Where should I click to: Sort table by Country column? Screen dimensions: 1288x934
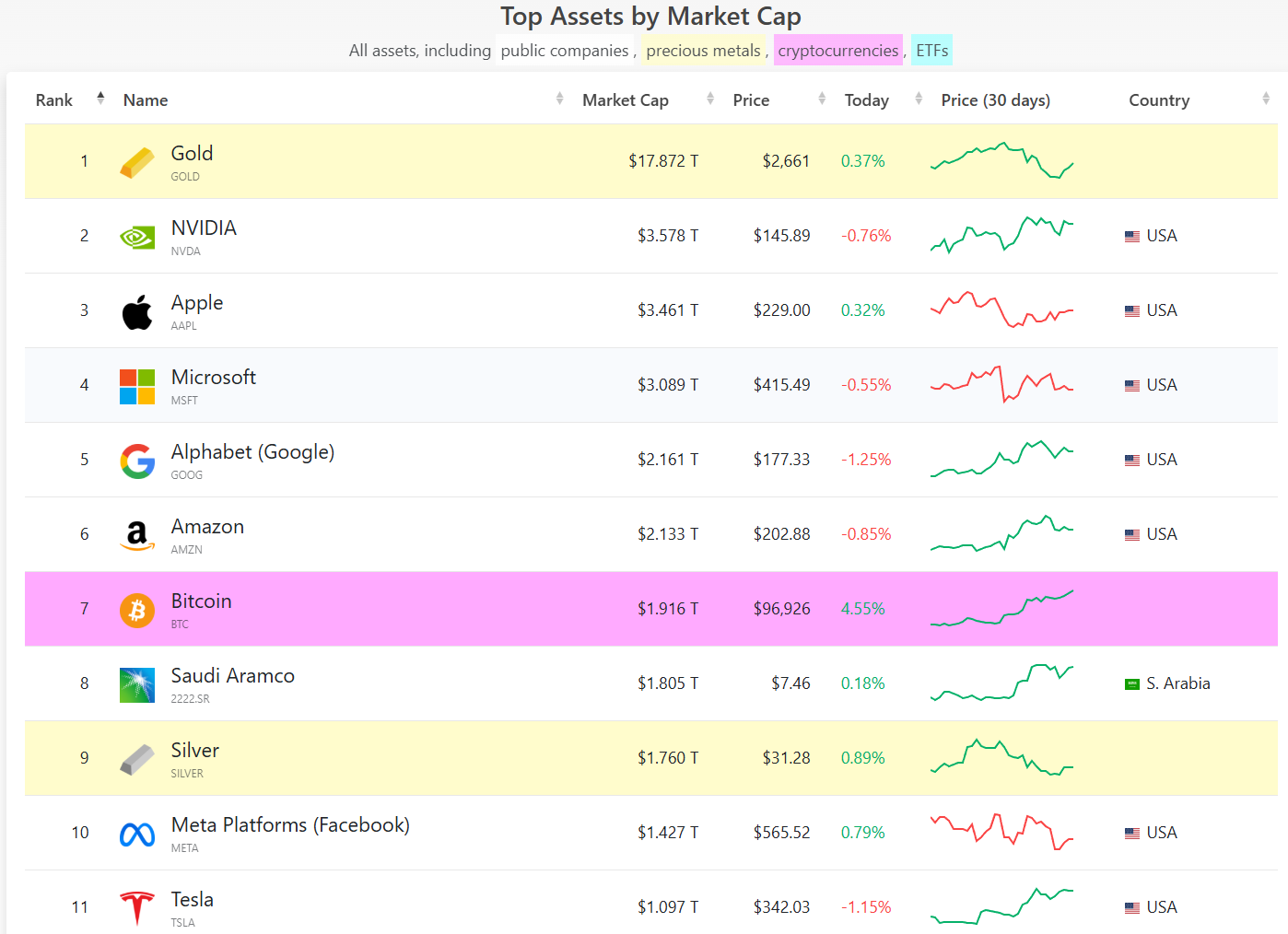(1159, 100)
